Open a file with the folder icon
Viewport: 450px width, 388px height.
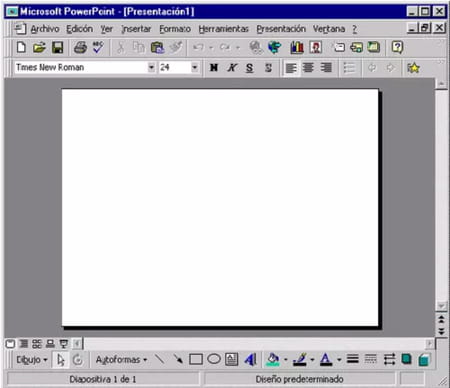tap(39, 47)
